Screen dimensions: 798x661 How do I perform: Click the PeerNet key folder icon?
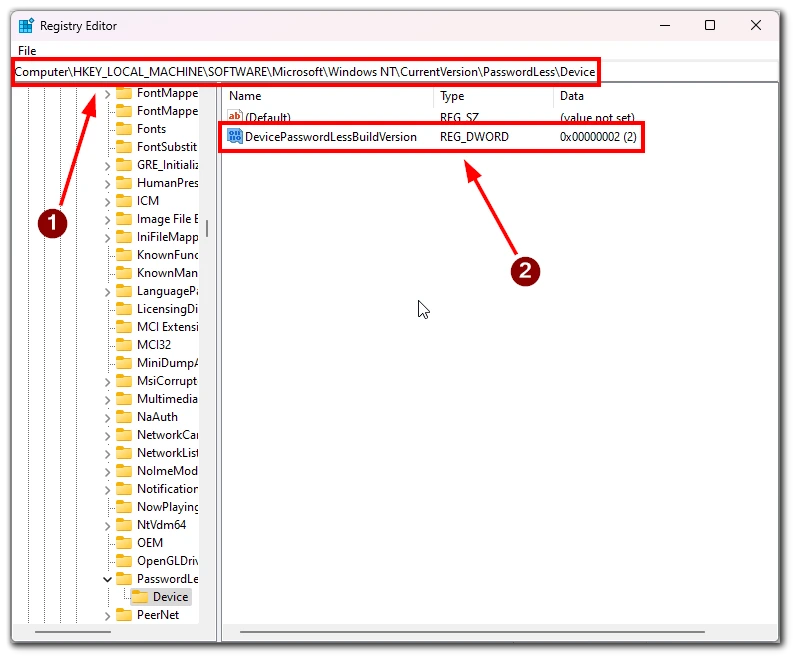(124, 615)
